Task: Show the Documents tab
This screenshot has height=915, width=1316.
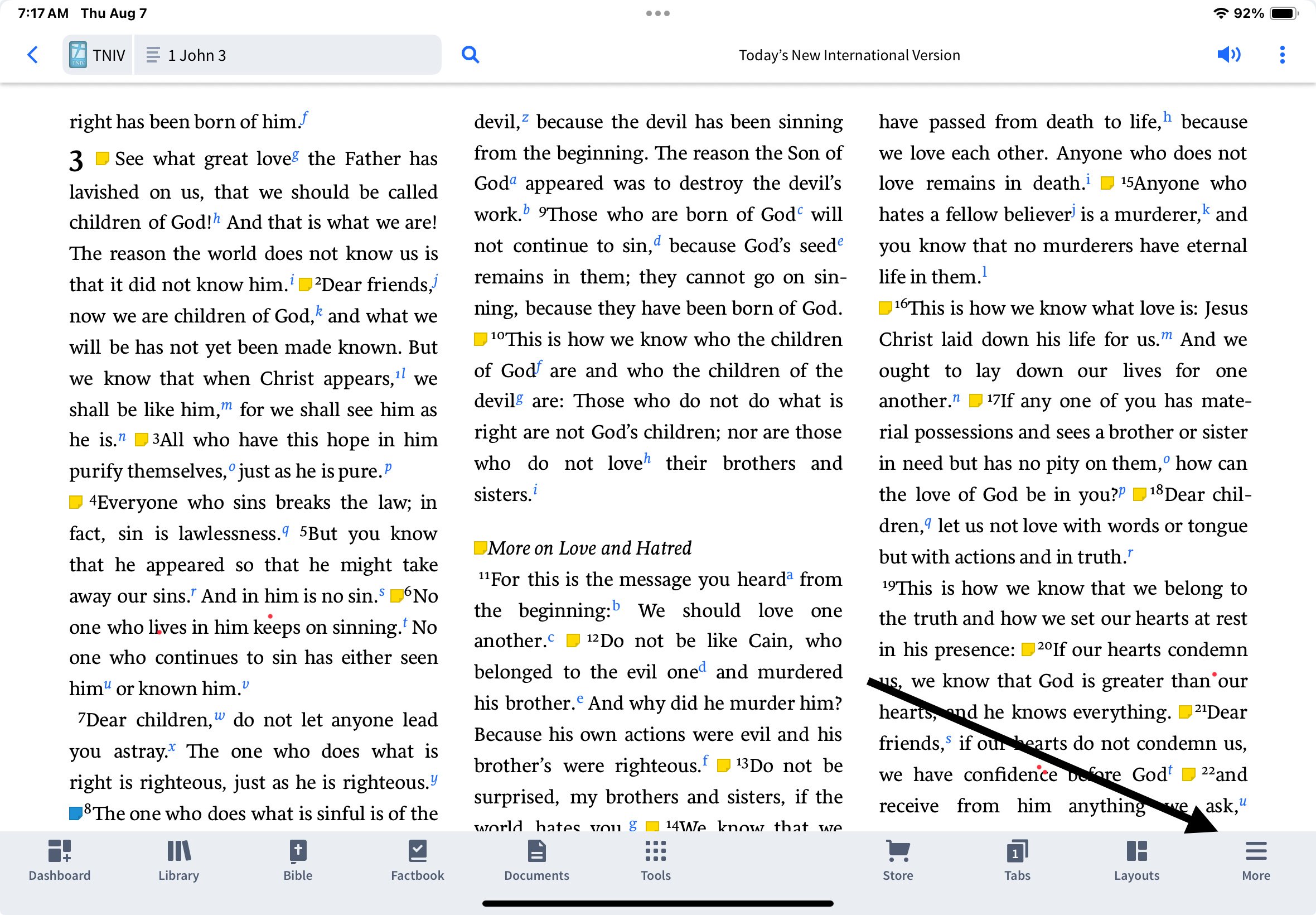Action: 536,860
